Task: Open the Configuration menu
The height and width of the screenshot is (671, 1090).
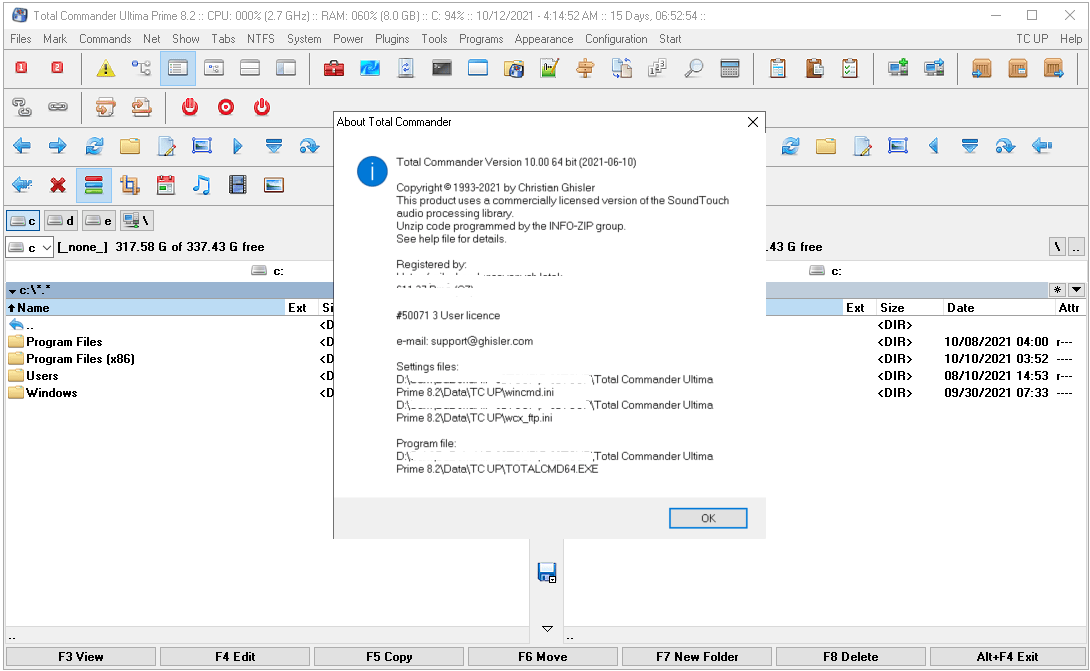Action: point(616,39)
